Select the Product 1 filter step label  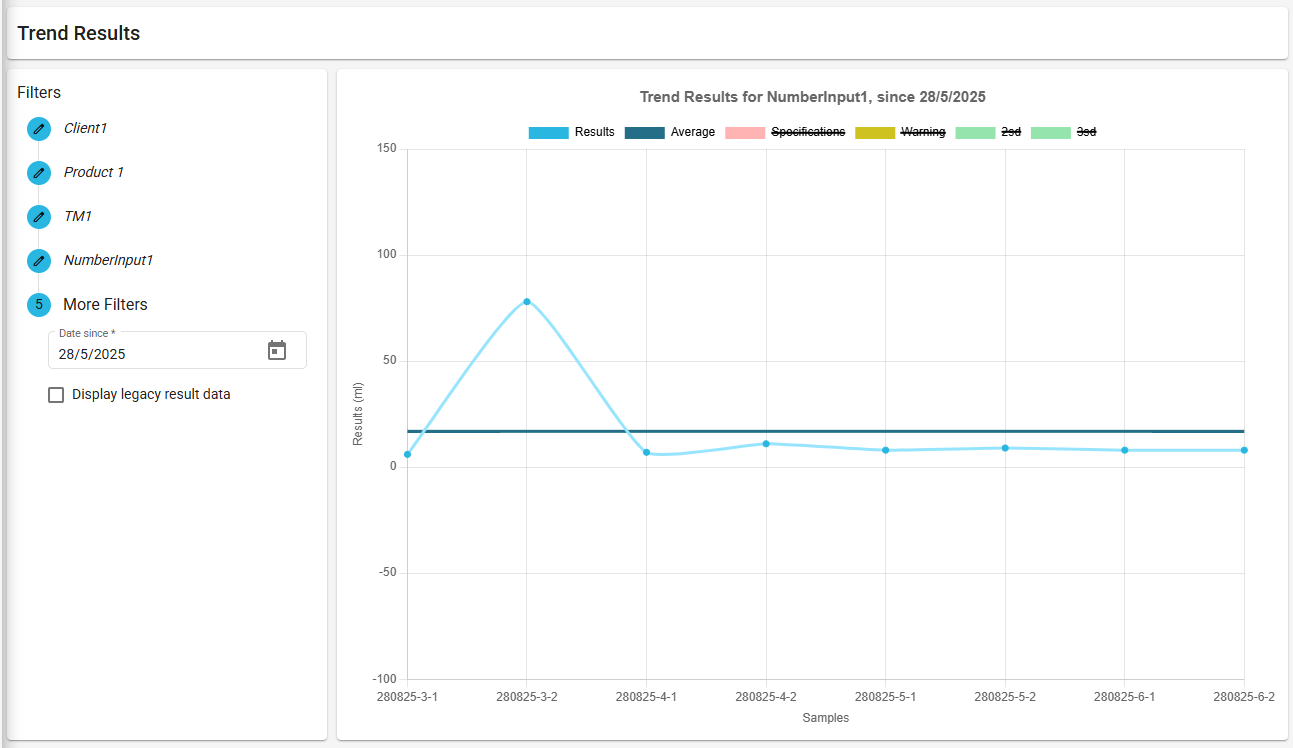(94, 172)
